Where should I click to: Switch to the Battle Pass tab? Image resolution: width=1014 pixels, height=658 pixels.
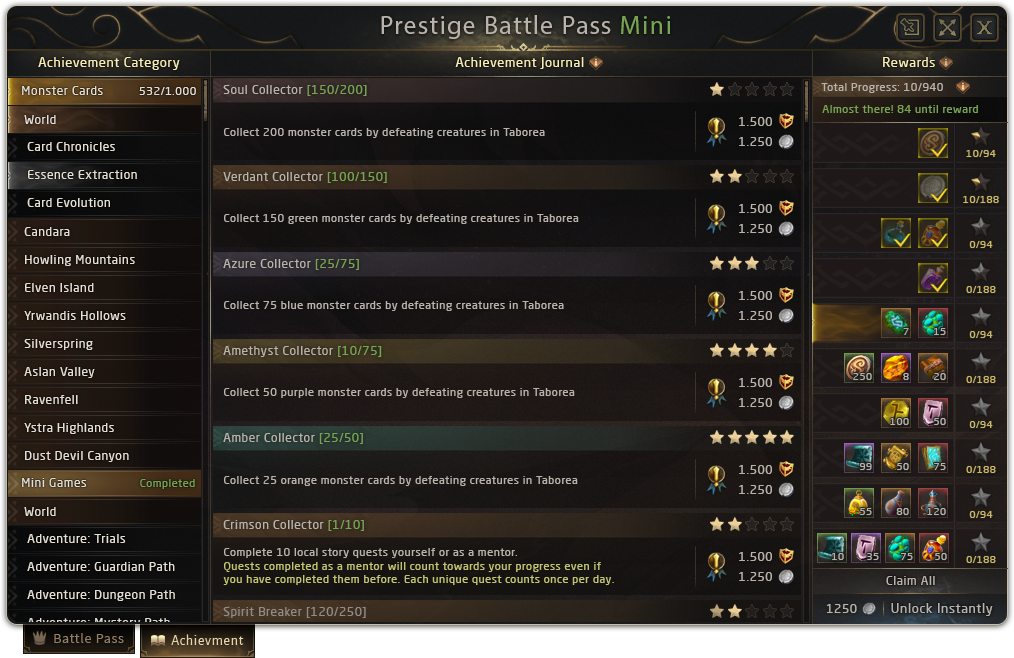click(x=79, y=639)
